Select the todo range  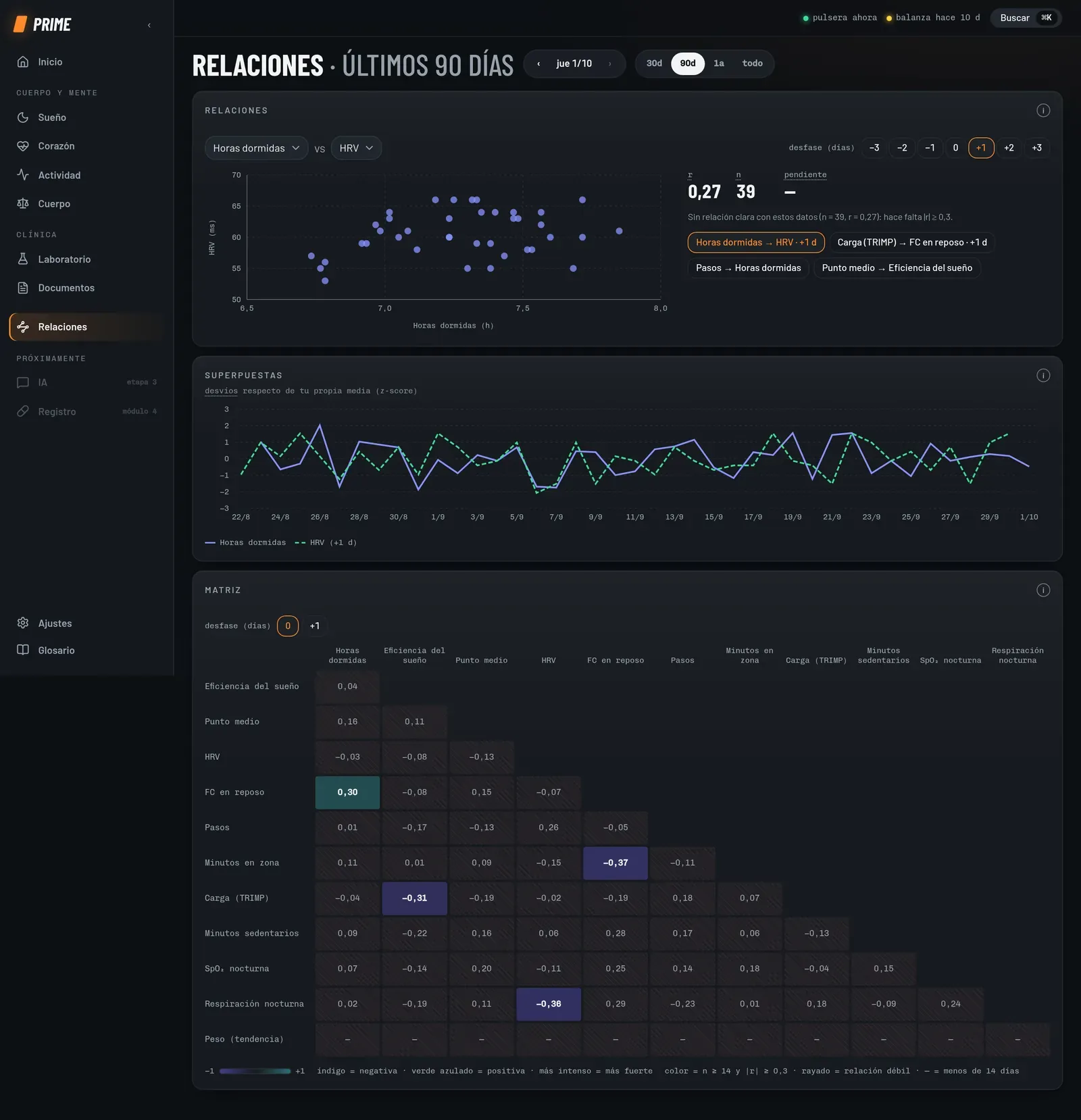click(752, 63)
